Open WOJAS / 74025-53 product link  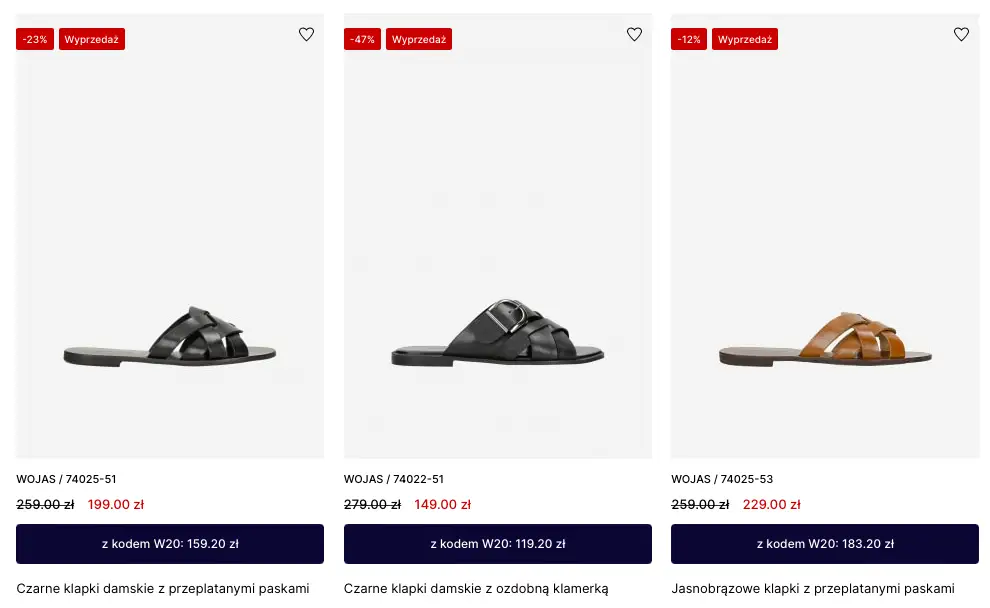[x=722, y=479]
